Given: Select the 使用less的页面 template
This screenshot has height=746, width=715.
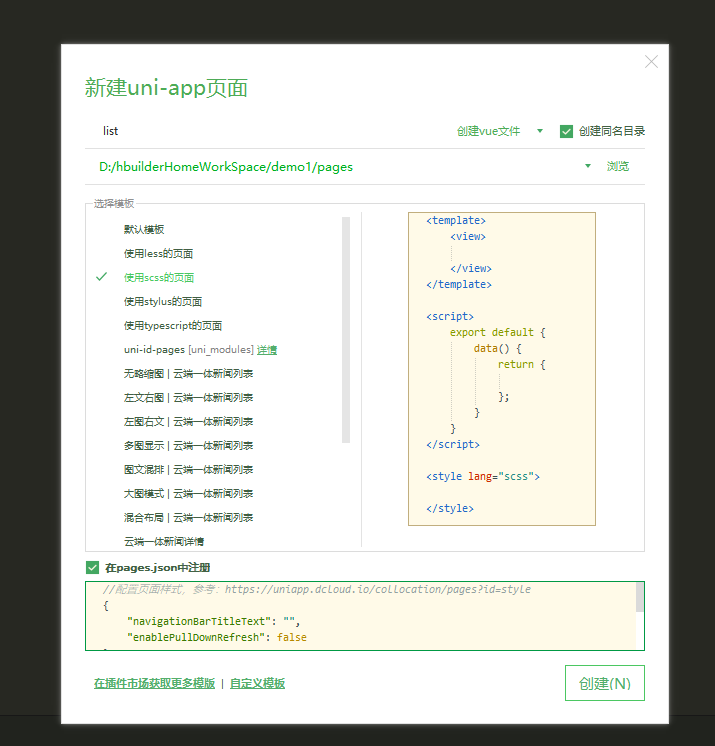Looking at the screenshot, I should (158, 254).
